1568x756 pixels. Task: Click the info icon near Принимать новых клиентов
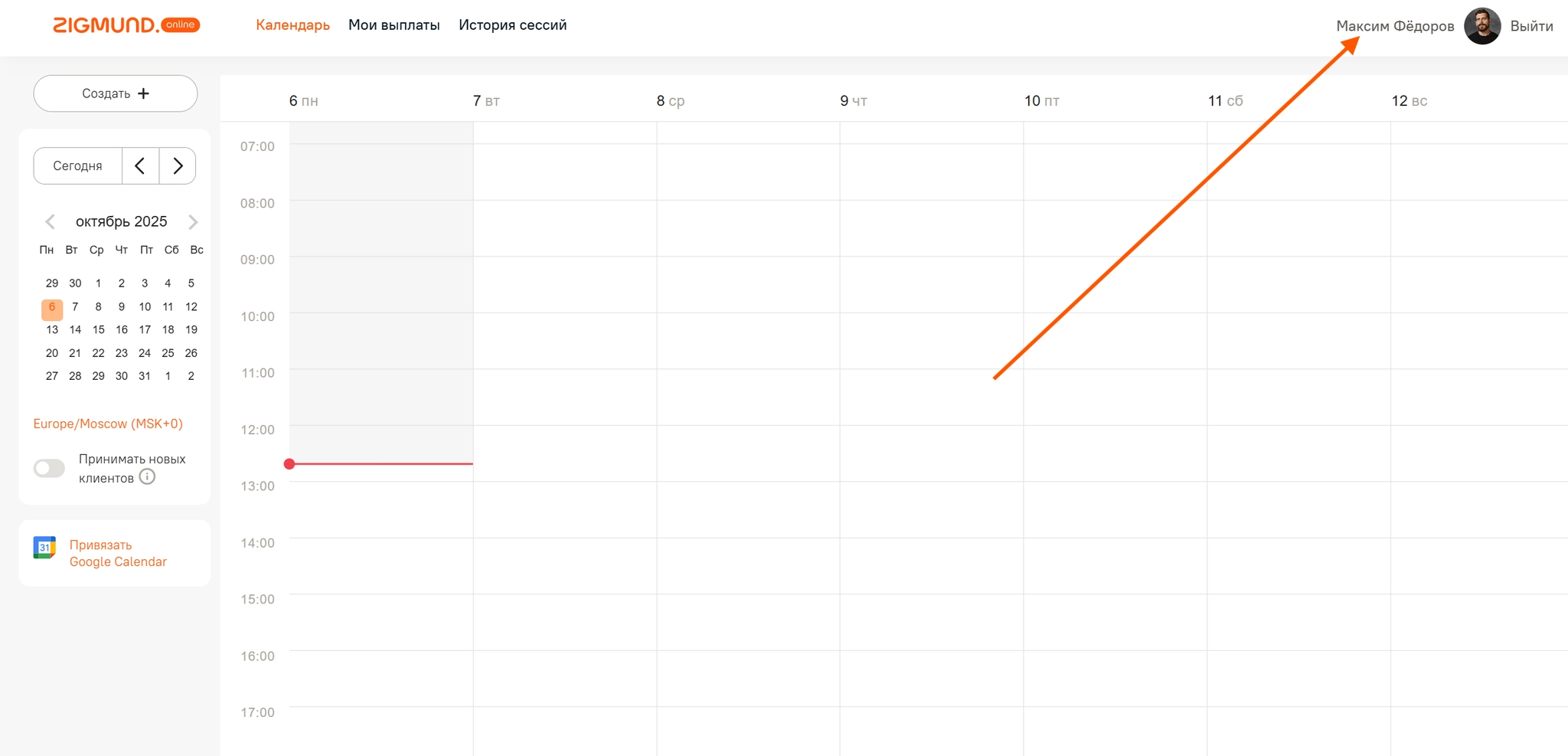(148, 477)
